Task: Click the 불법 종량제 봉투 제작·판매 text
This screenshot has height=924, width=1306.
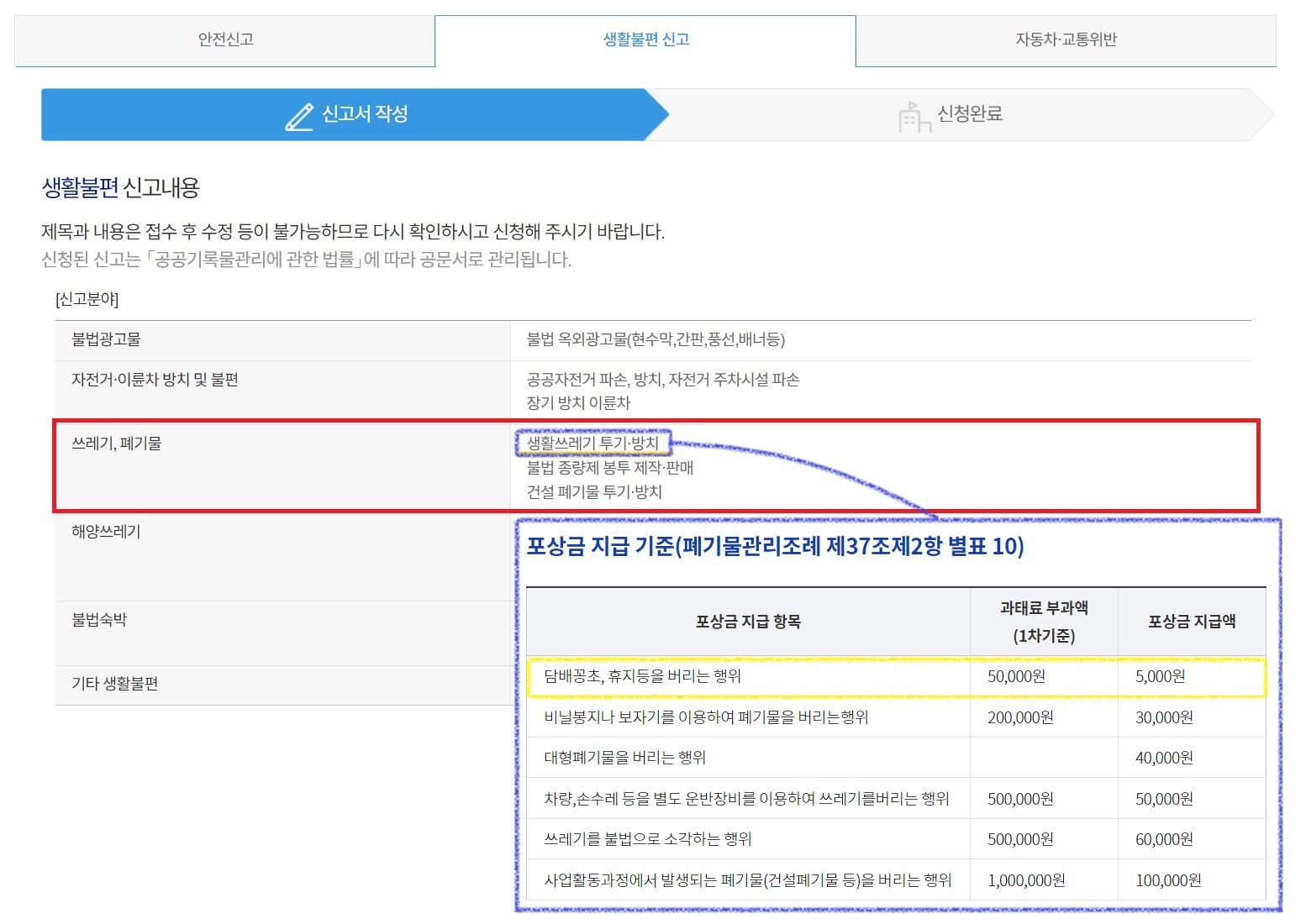Action: [610, 468]
